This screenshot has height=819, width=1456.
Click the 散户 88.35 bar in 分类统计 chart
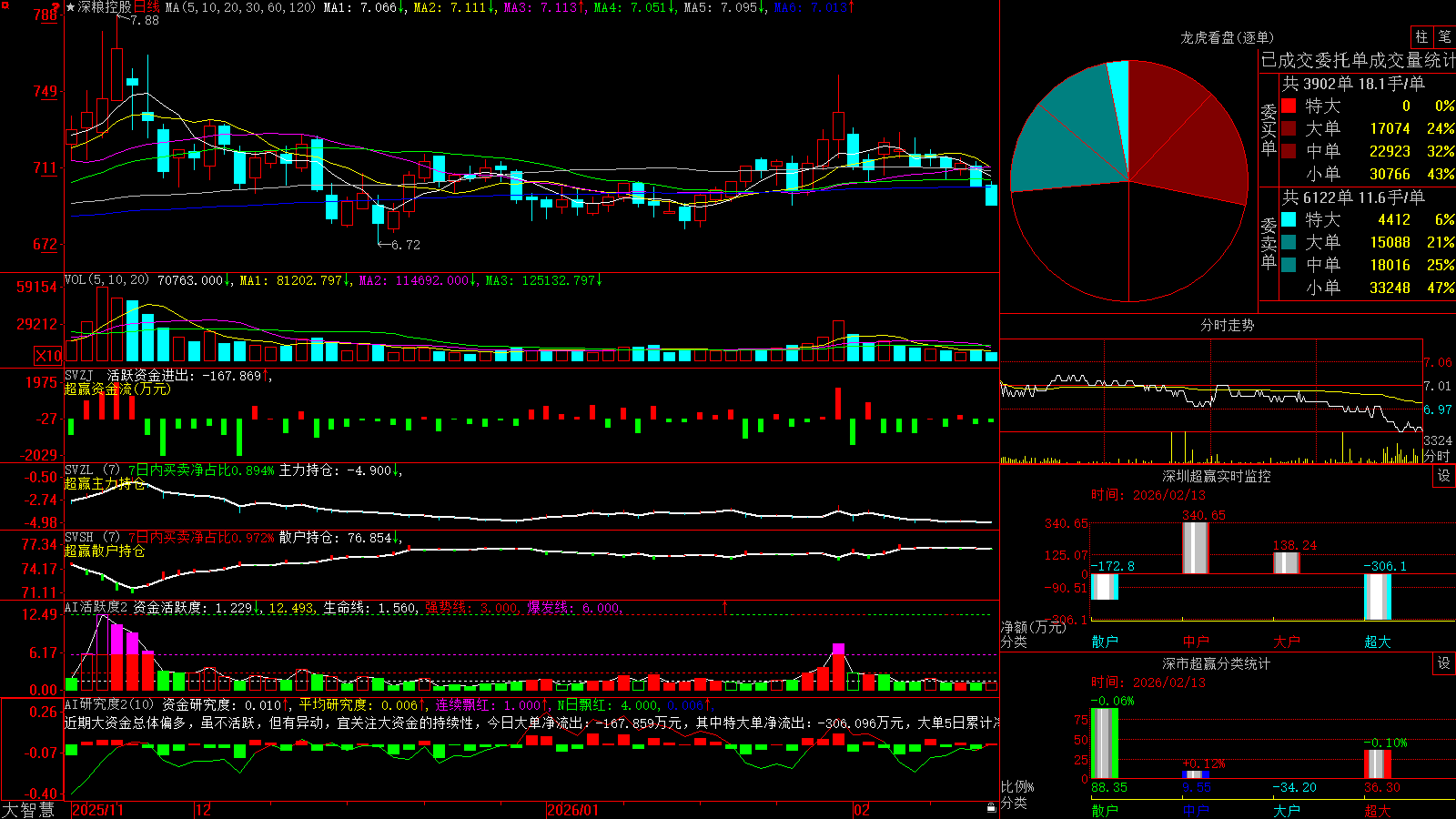[x=1105, y=743]
